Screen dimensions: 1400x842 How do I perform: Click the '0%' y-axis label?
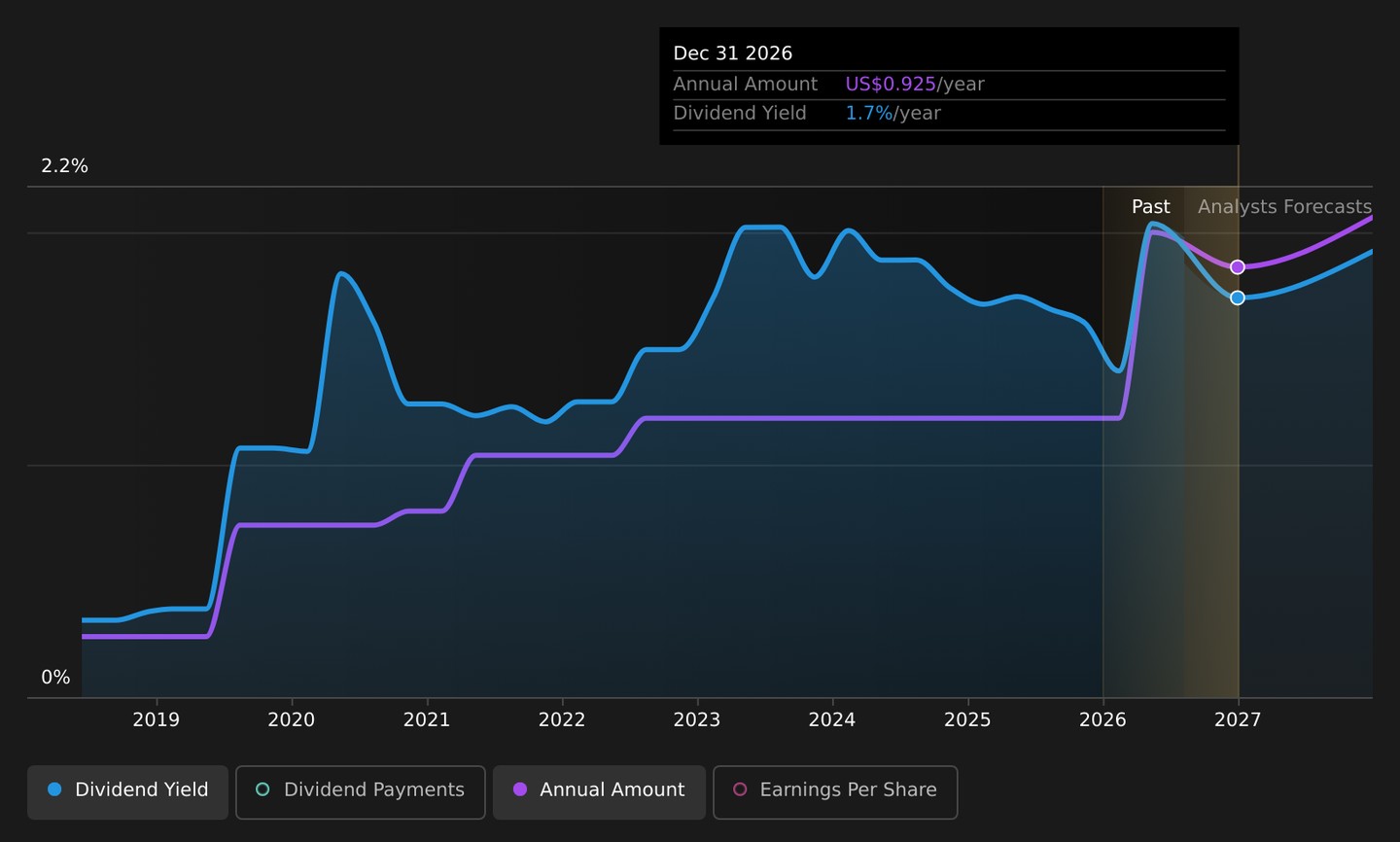click(55, 678)
